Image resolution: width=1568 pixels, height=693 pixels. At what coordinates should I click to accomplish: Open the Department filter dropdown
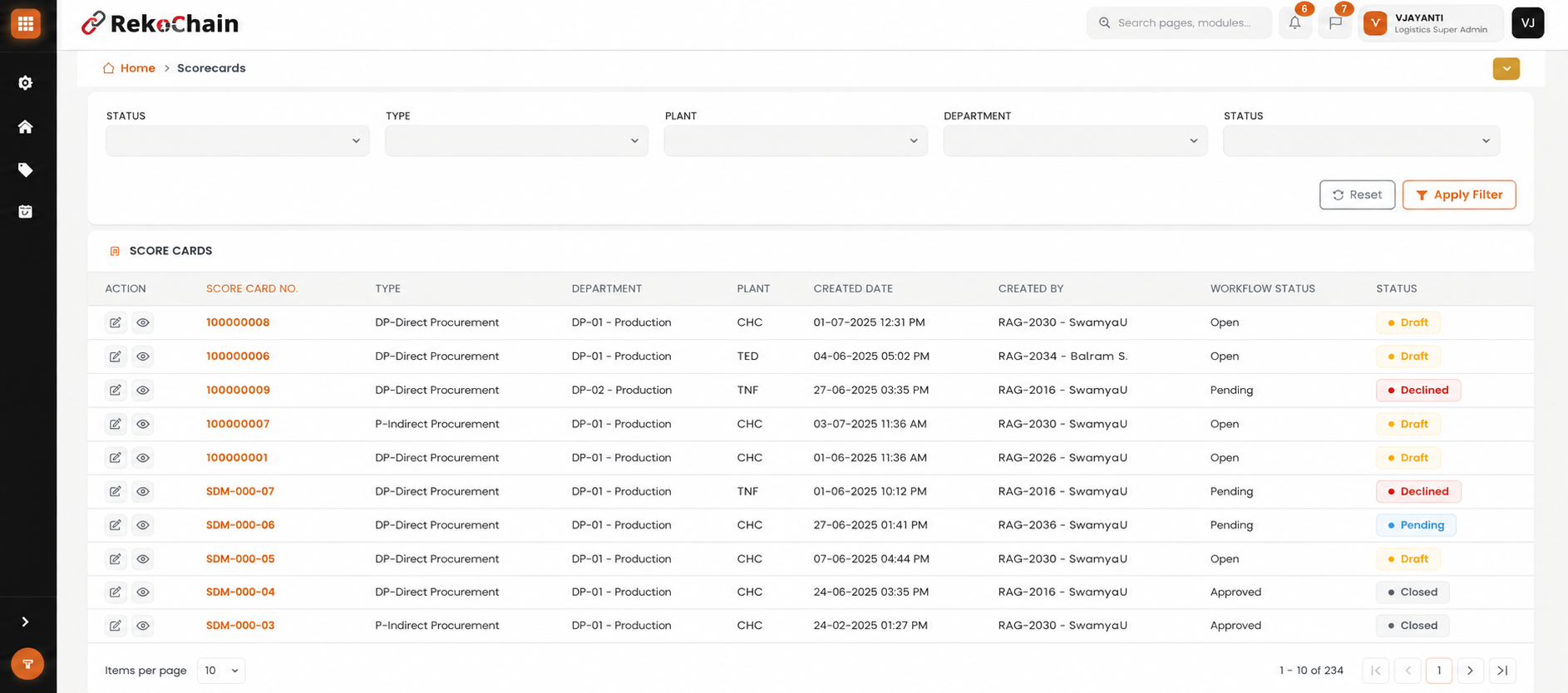(x=1075, y=140)
